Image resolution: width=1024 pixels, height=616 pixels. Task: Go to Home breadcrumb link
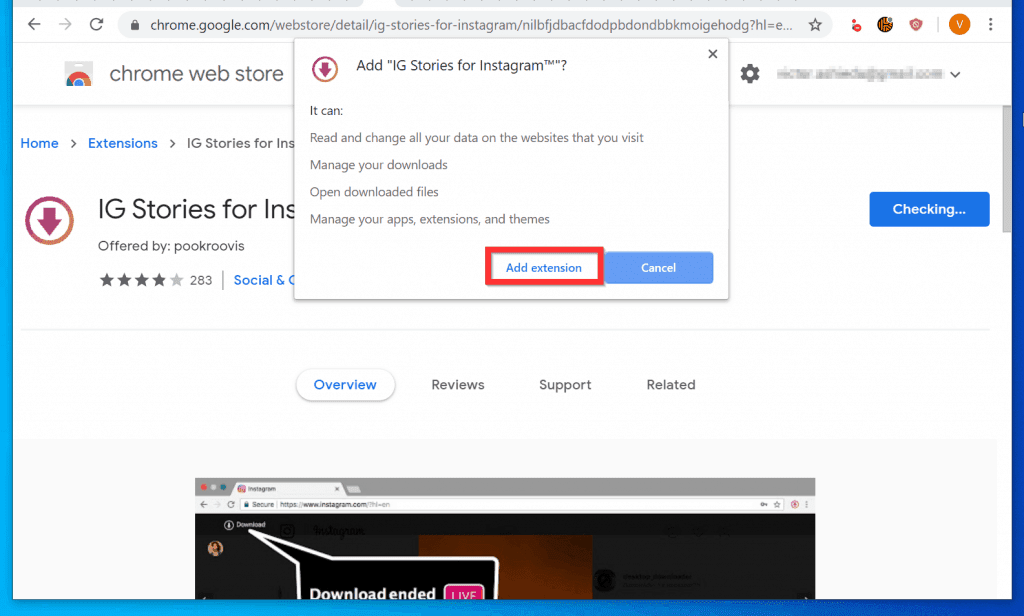(x=39, y=143)
